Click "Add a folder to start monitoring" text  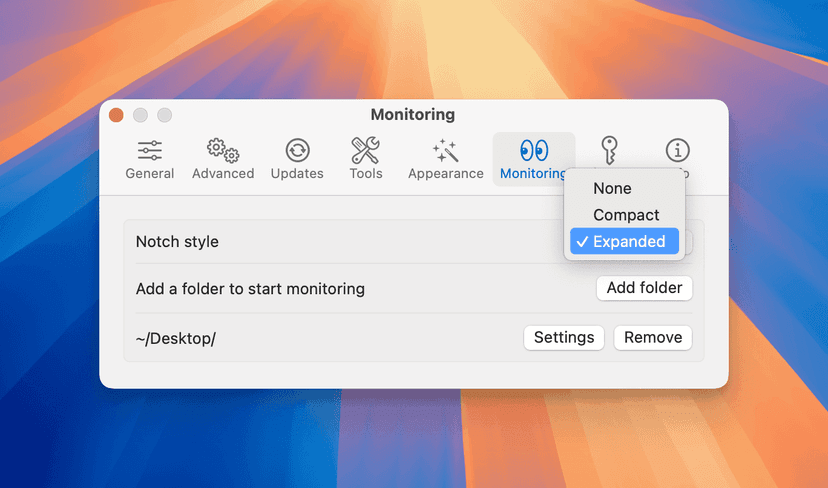pos(250,289)
